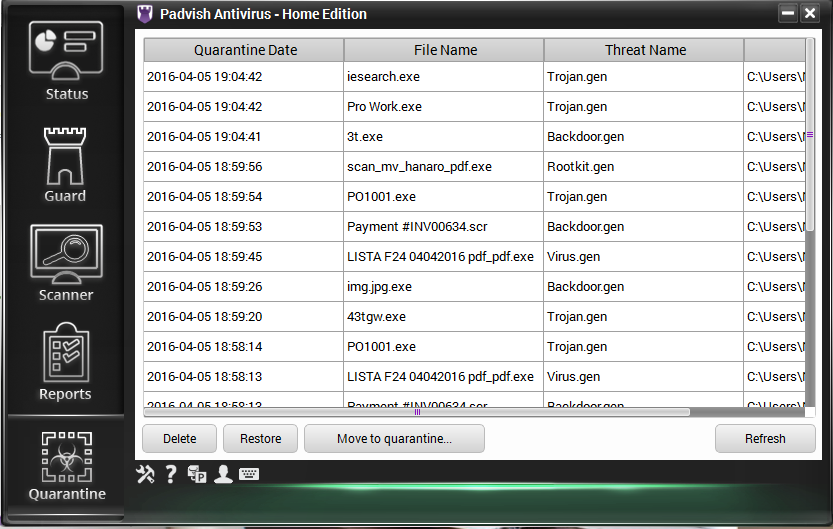Delete the selected quarantined file

(180, 439)
